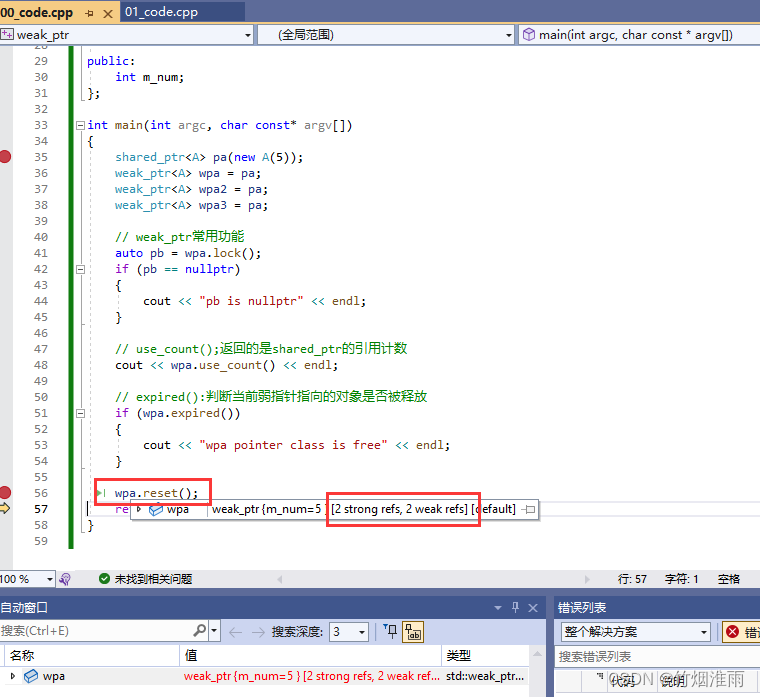Select the wpa value cell in 自动窗口
The image size is (760, 697).
click(311, 676)
